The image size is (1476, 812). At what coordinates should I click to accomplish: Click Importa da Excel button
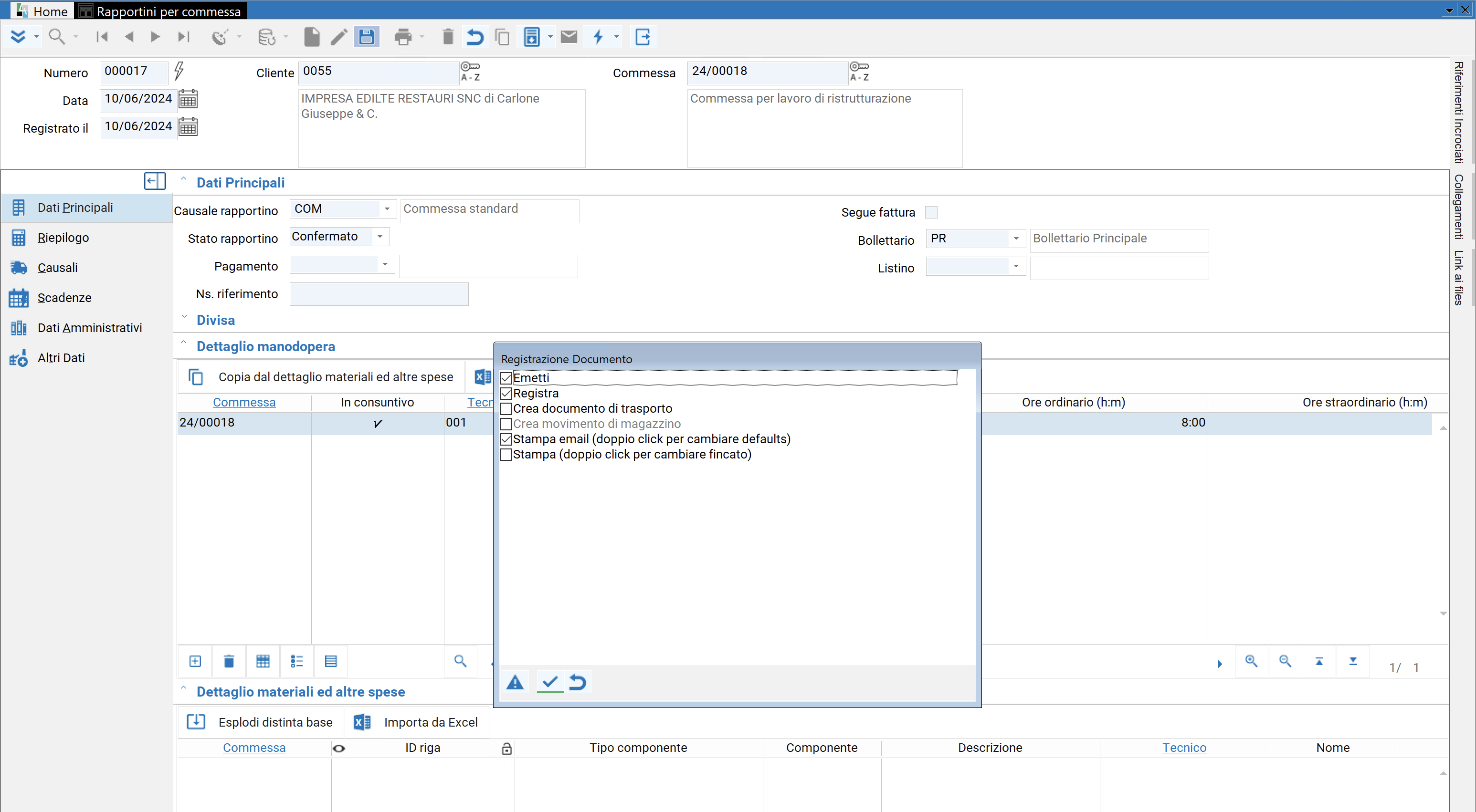point(417,722)
